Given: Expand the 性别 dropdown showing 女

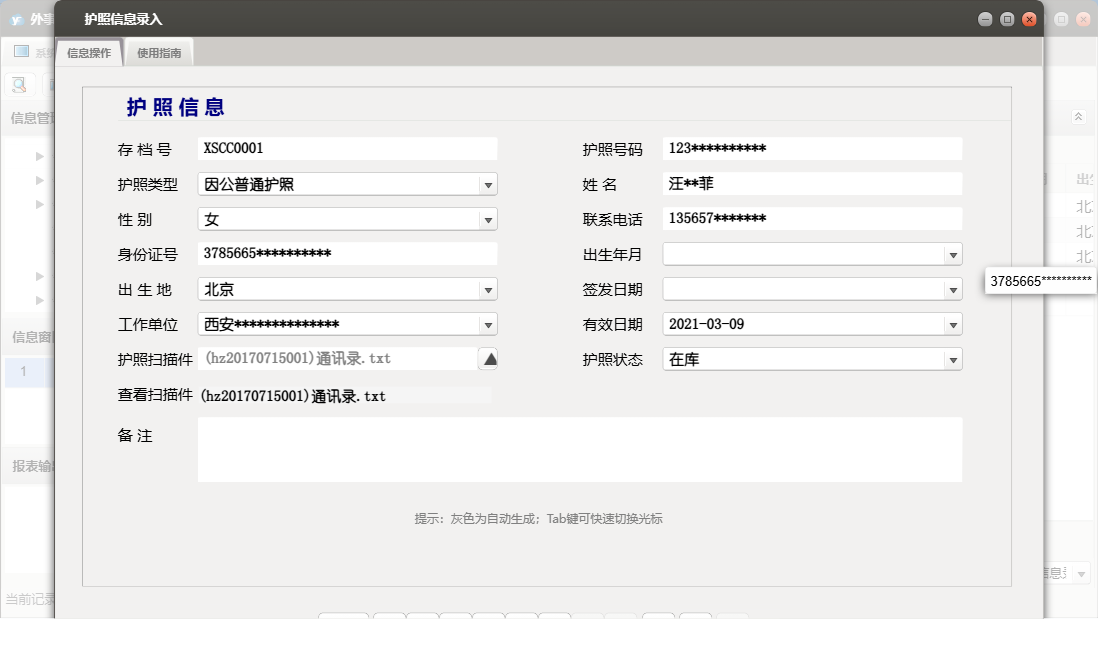Looking at the screenshot, I should 489,218.
